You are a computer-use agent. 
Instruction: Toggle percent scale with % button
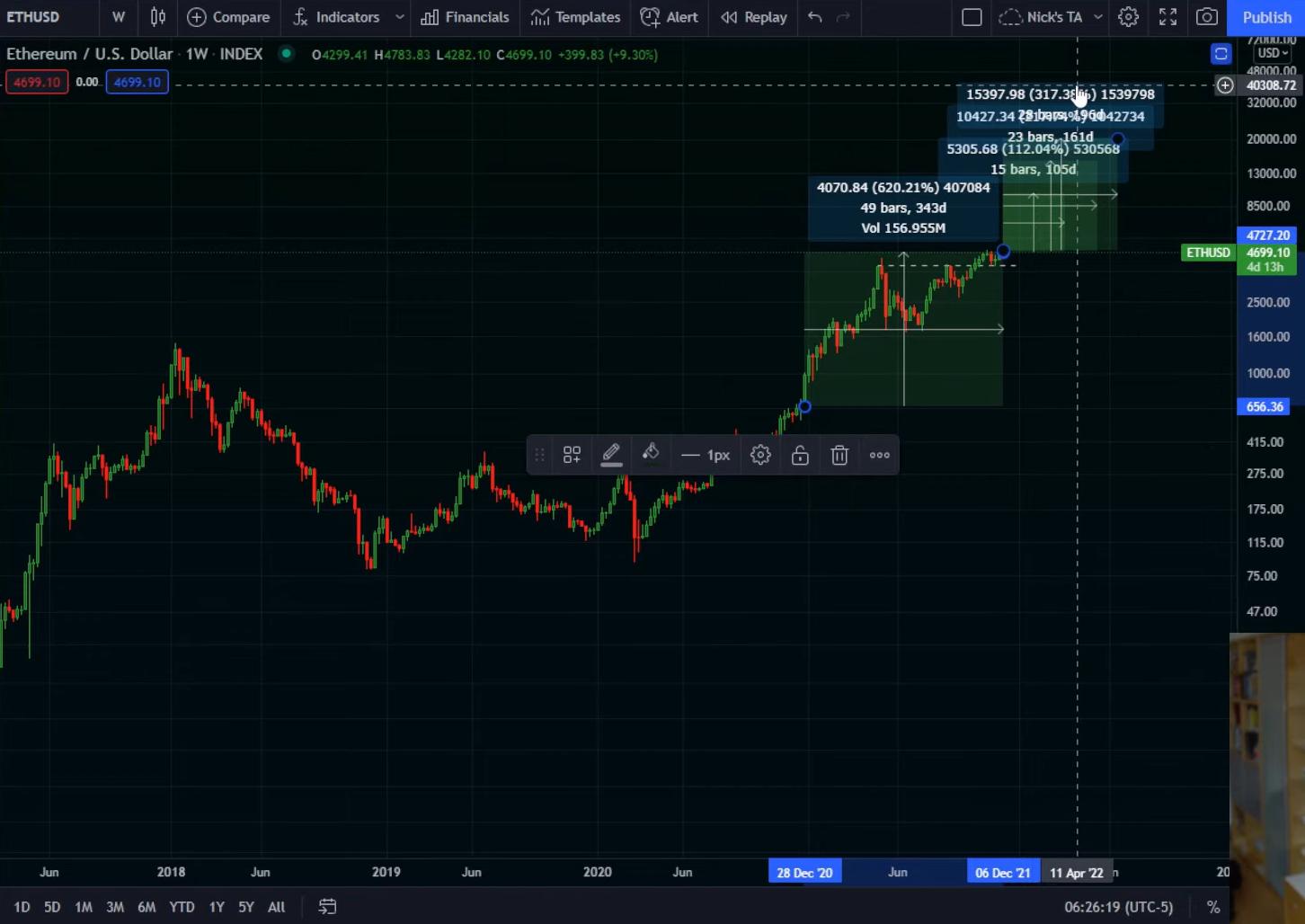[x=1212, y=907]
